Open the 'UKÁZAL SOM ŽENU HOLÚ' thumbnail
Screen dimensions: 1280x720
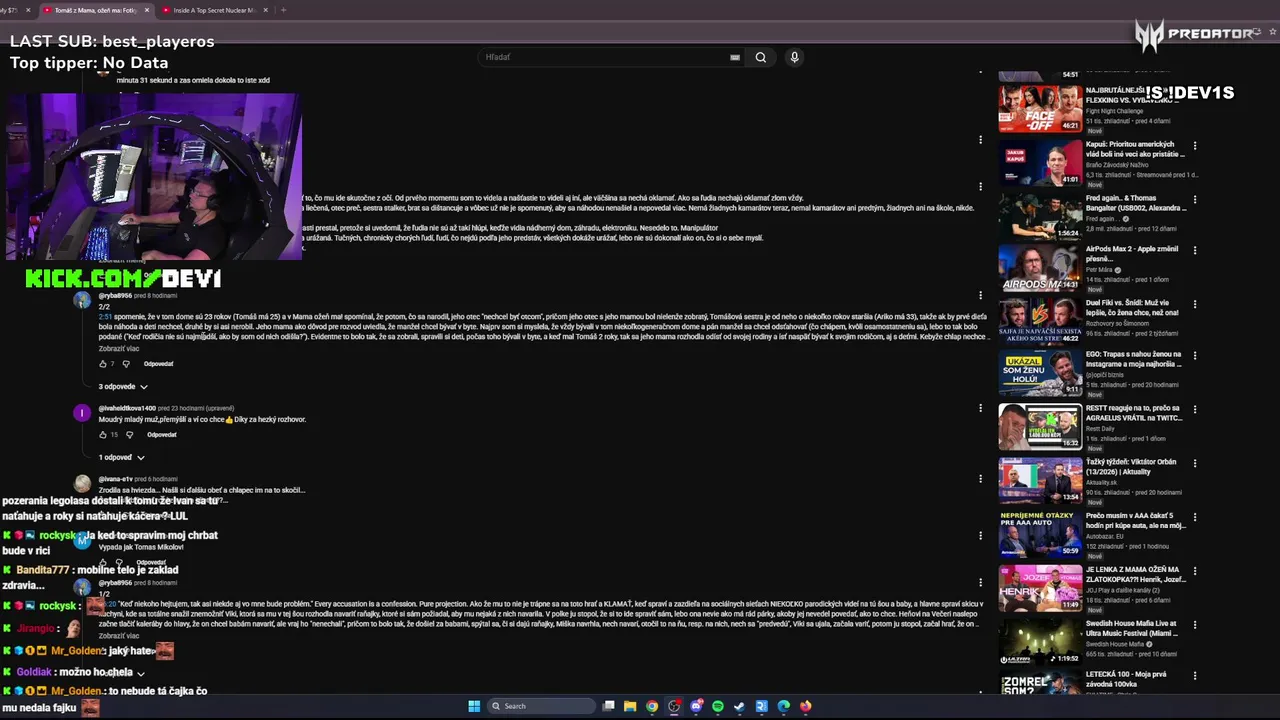click(1040, 373)
